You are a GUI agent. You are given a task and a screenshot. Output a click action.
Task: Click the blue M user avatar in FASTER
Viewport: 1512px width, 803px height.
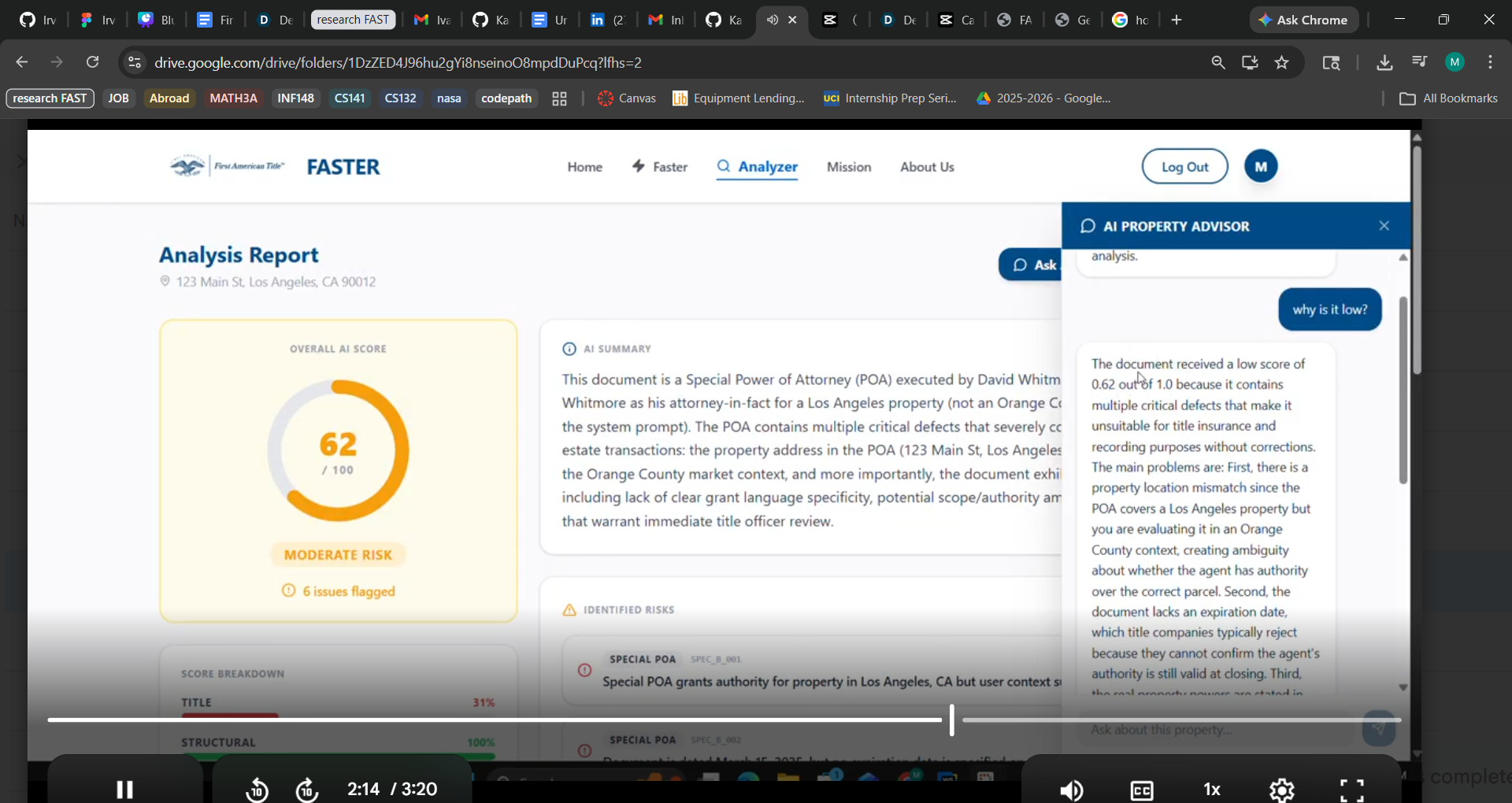(x=1261, y=166)
